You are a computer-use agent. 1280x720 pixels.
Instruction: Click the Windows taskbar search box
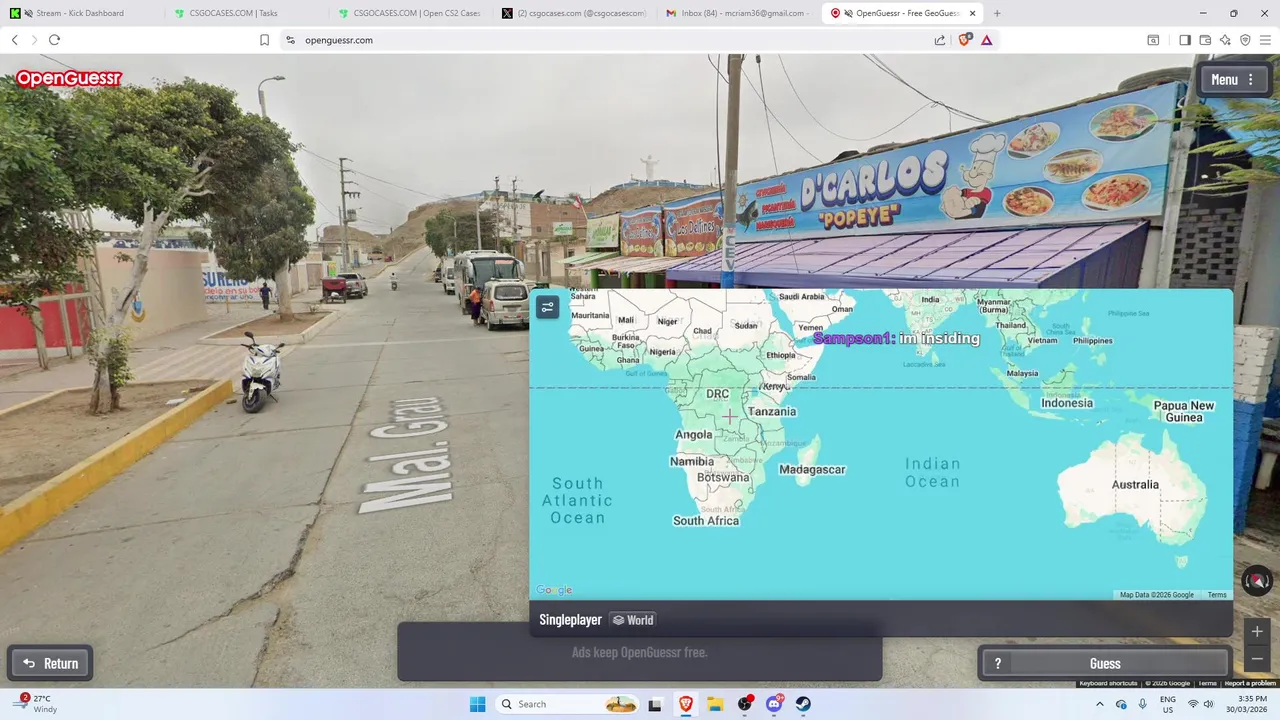coord(568,704)
